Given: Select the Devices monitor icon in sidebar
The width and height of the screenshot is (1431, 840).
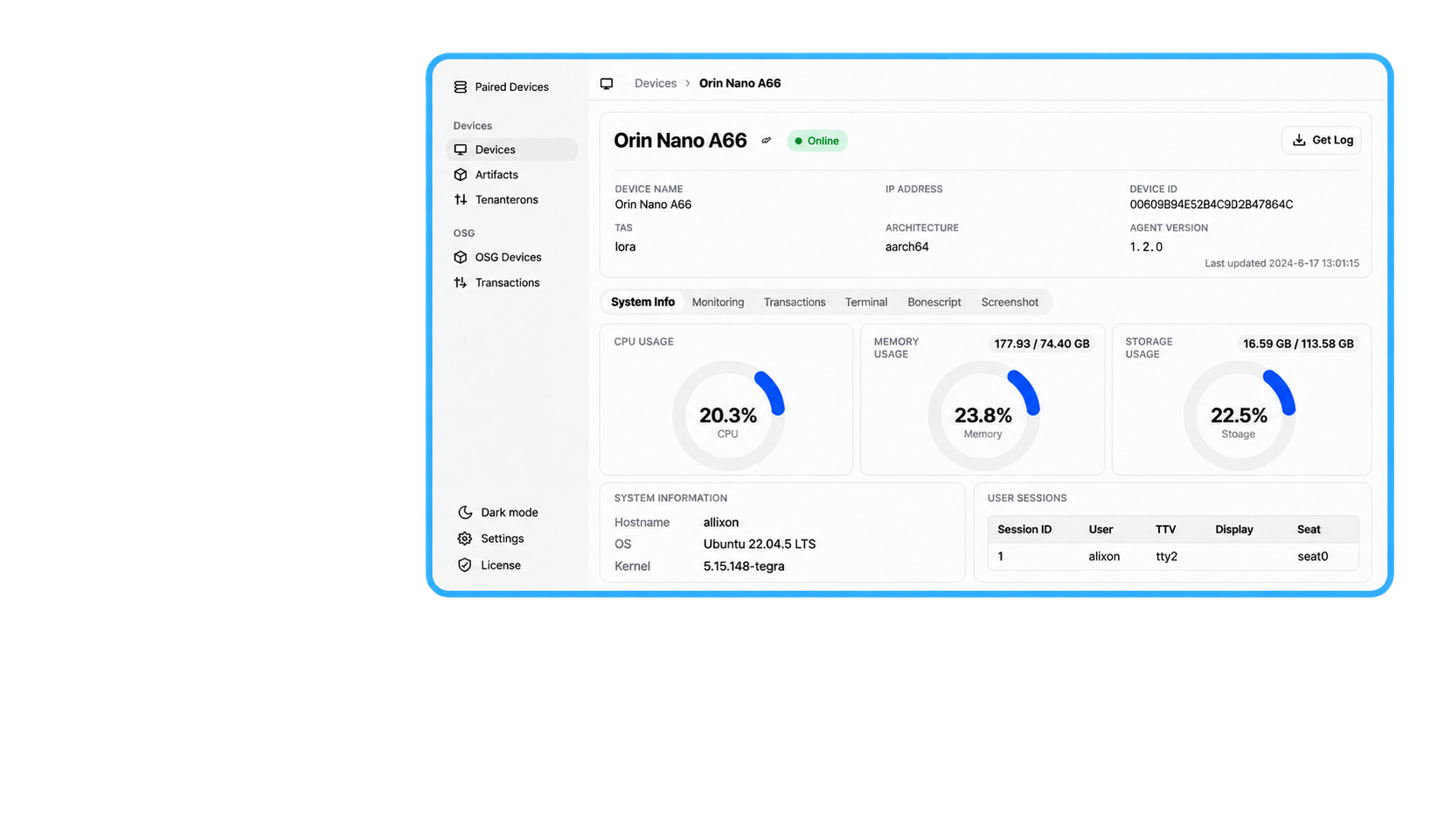Looking at the screenshot, I should click(461, 149).
